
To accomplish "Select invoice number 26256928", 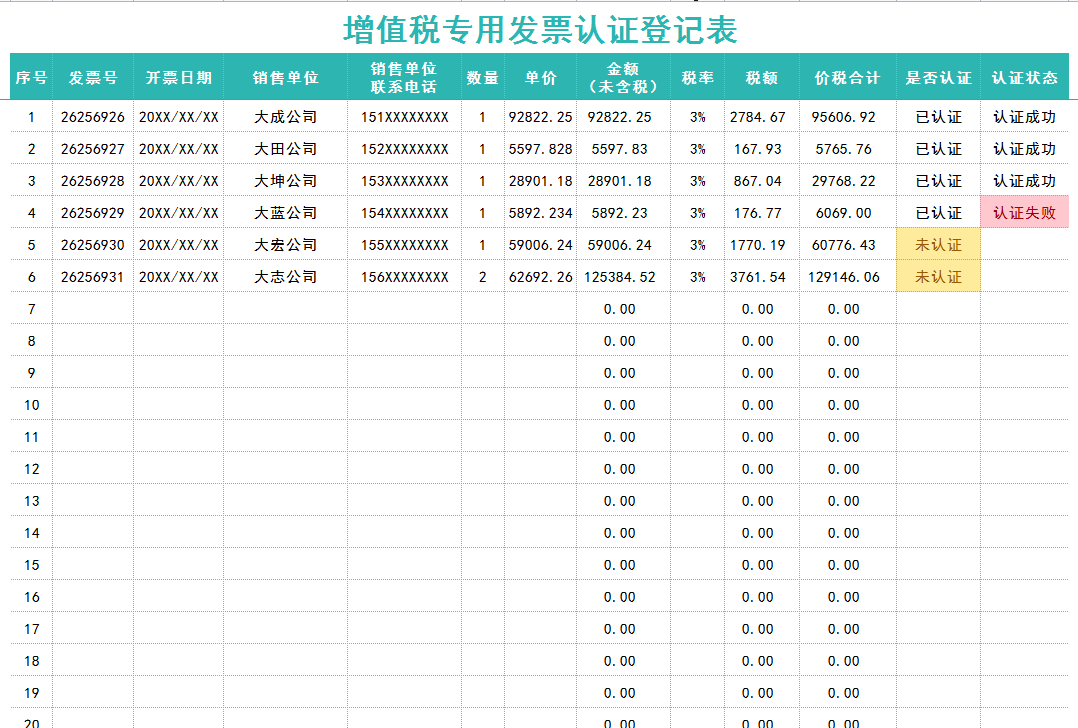I will tap(93, 181).
